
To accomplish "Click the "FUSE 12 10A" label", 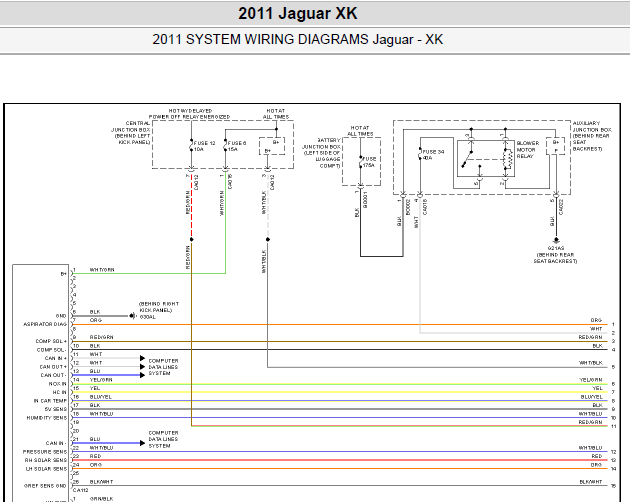I will click(205, 146).
